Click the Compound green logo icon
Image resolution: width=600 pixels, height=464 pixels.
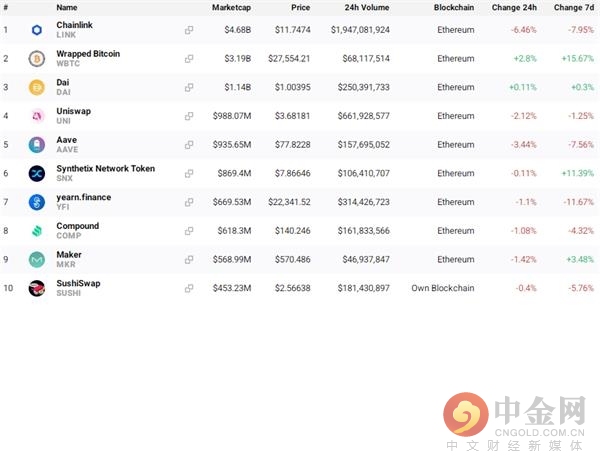(37, 231)
